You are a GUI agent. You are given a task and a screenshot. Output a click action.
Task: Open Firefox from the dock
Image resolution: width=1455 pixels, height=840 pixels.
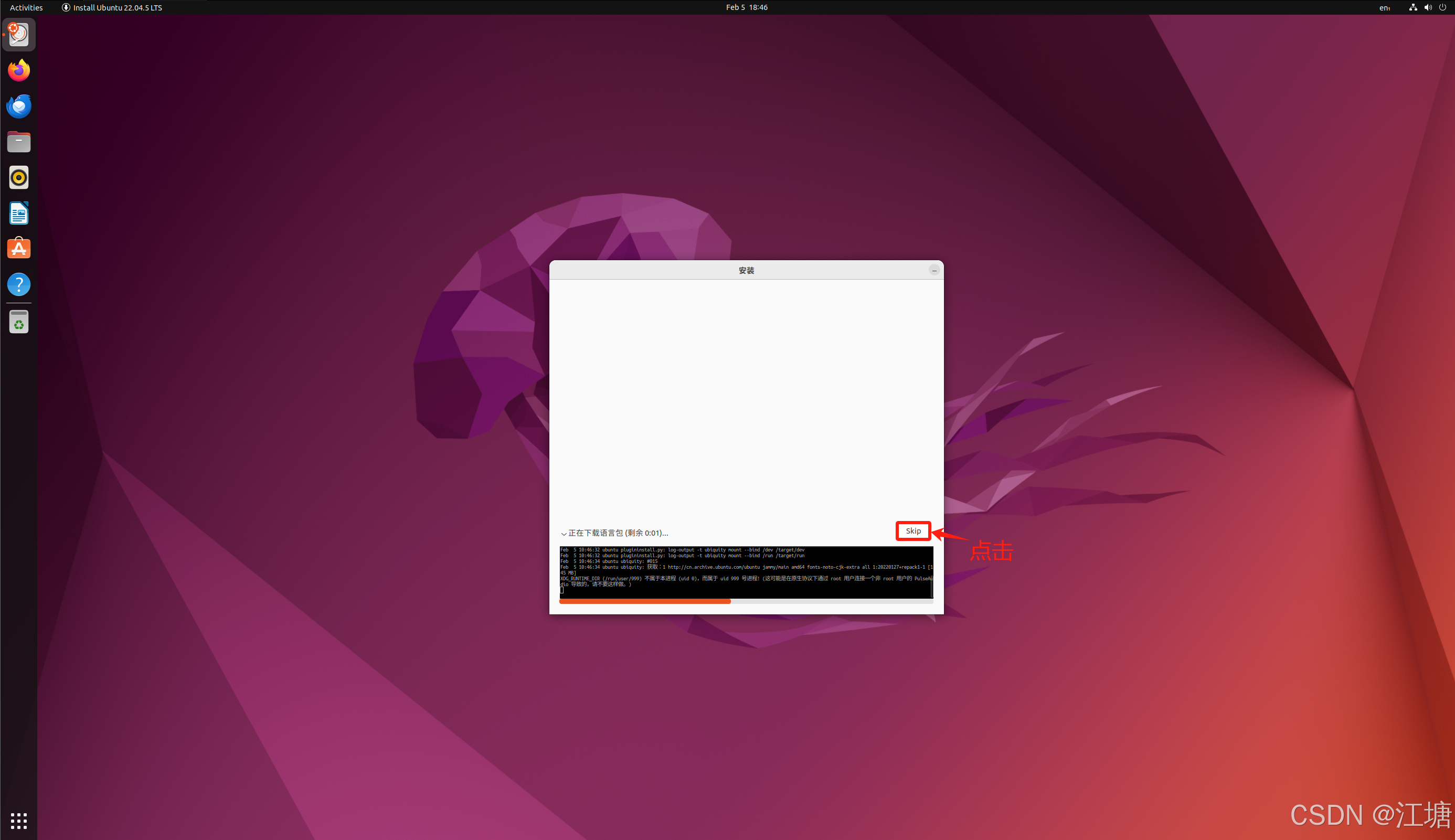18,70
